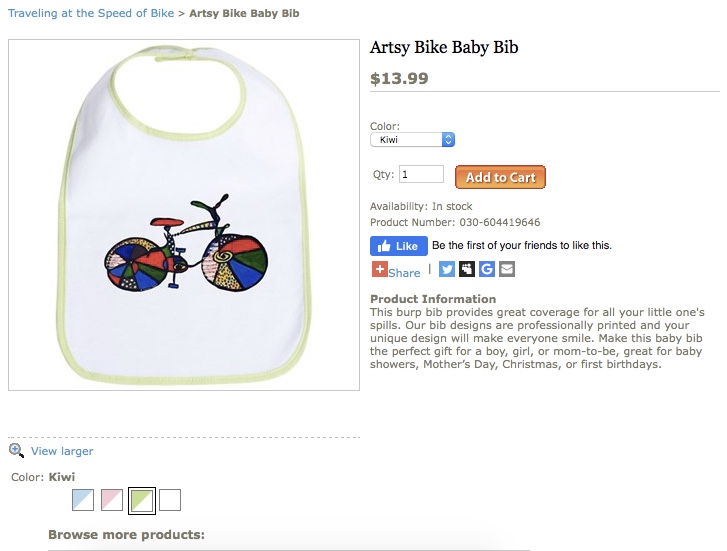Image resolution: width=727 pixels, height=551 pixels.
Task: Click the bib product image
Action: click(x=184, y=215)
